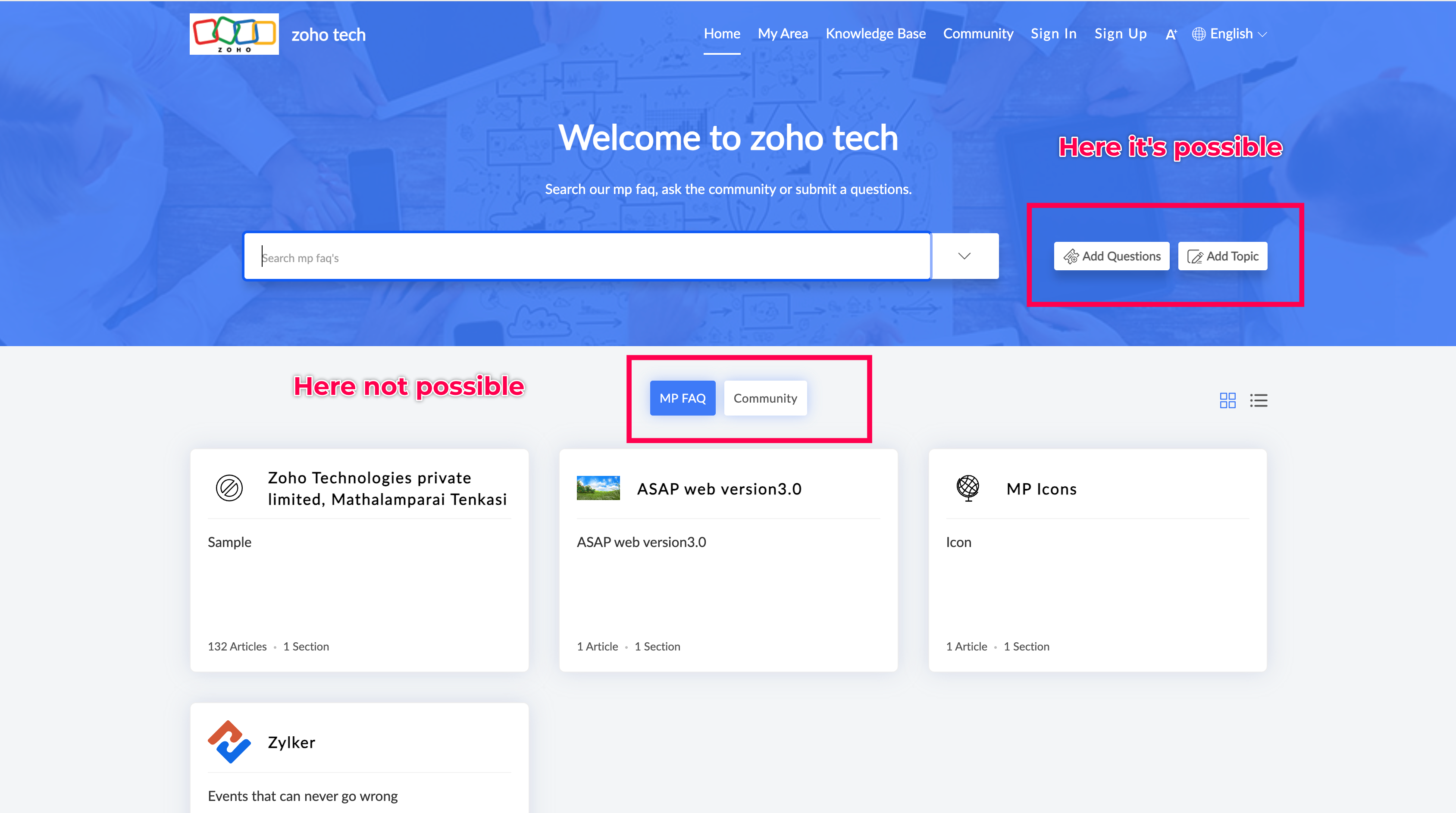The width and height of the screenshot is (1456, 813).
Task: Click the Add Topic button
Action: click(x=1223, y=256)
